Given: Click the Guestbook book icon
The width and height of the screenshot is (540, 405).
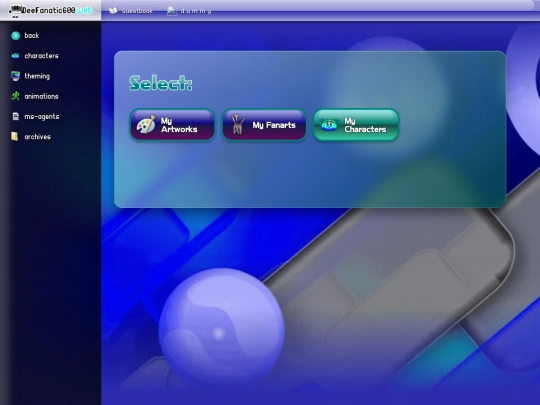Looking at the screenshot, I should point(113,11).
